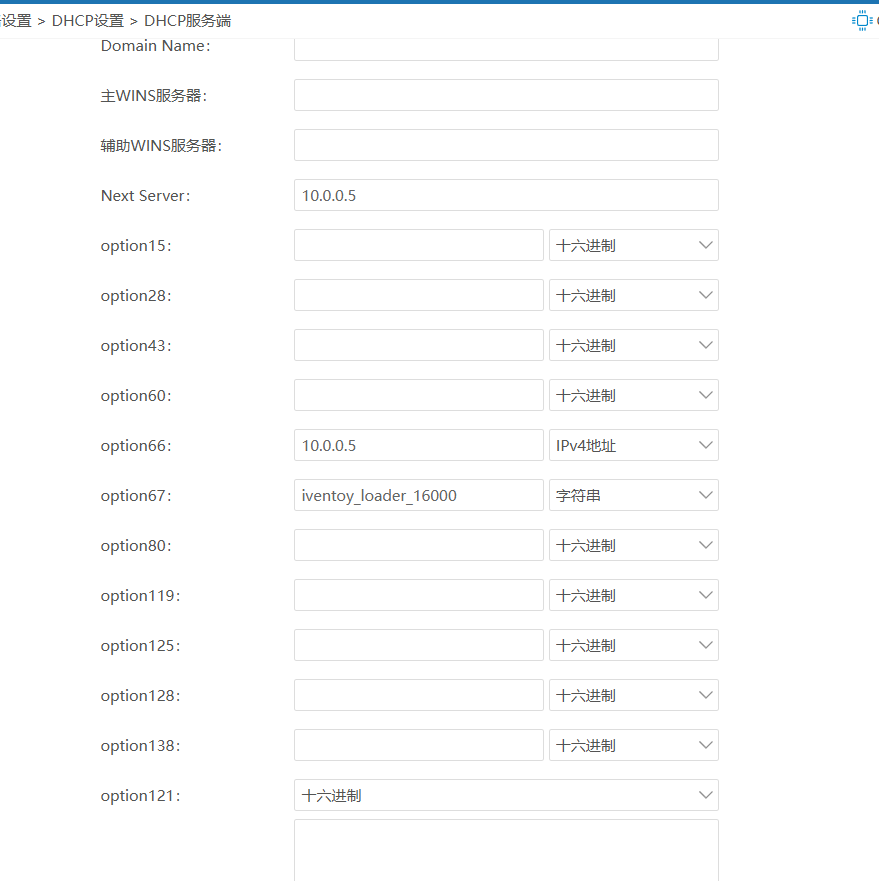The height and width of the screenshot is (881, 879).
Task: Click the DHCP设置 breadcrumb link
Action: tap(88, 20)
